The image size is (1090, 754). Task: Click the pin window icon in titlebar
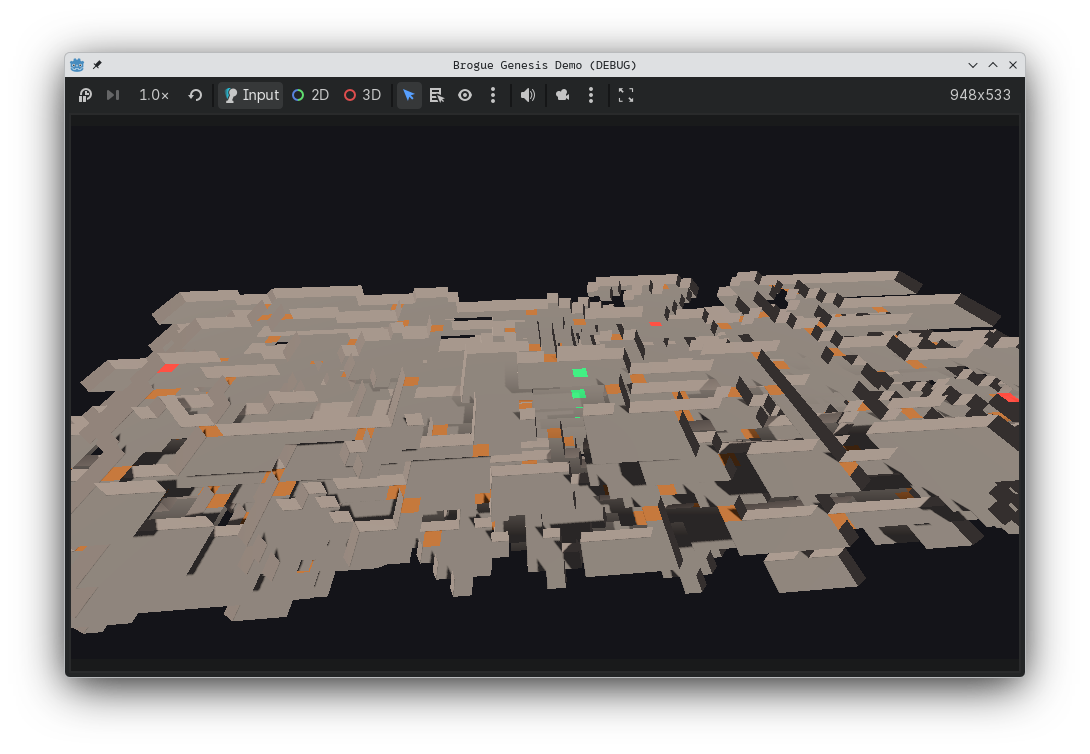tap(97, 65)
